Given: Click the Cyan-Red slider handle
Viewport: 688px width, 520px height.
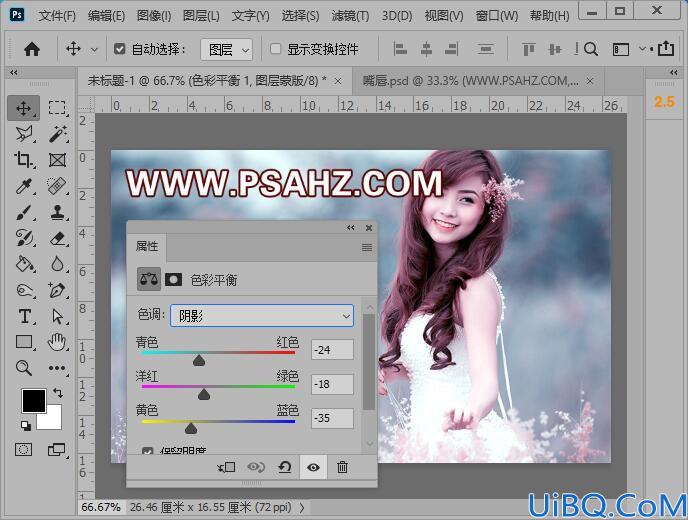Looking at the screenshot, I should point(199,360).
